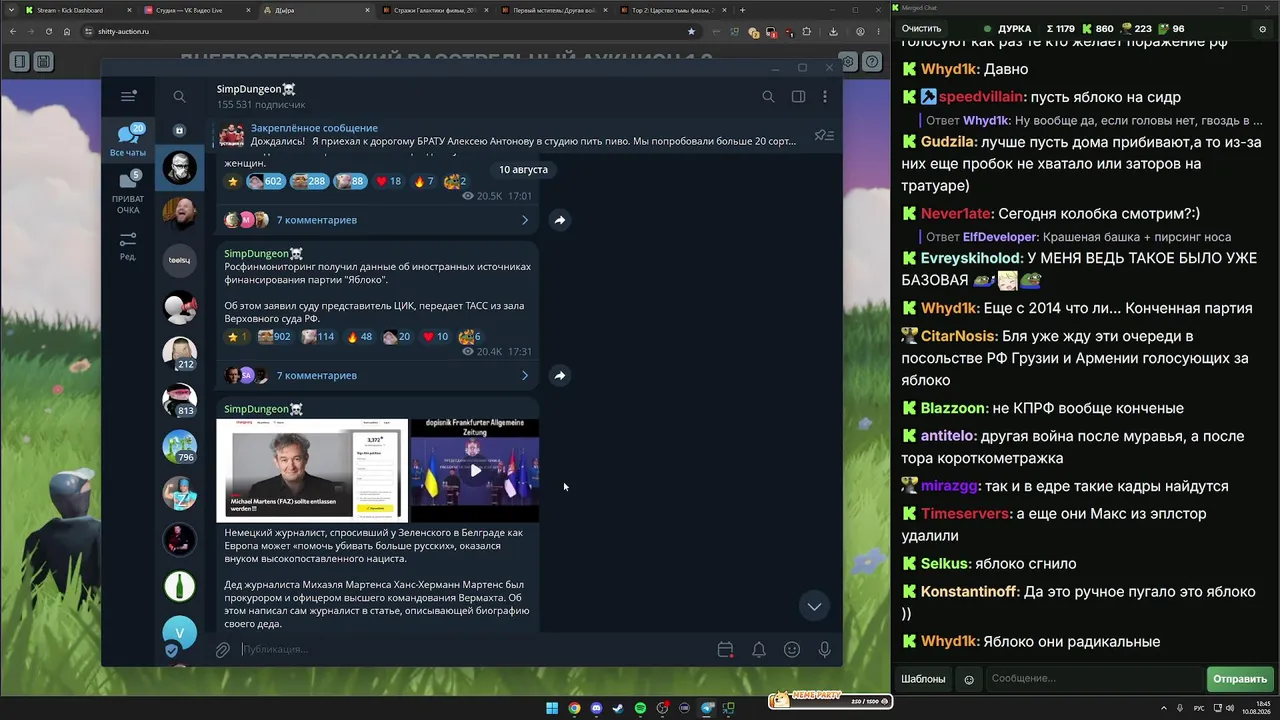Toggle silent broadcast bell icon
1280x720 pixels.
click(759, 650)
